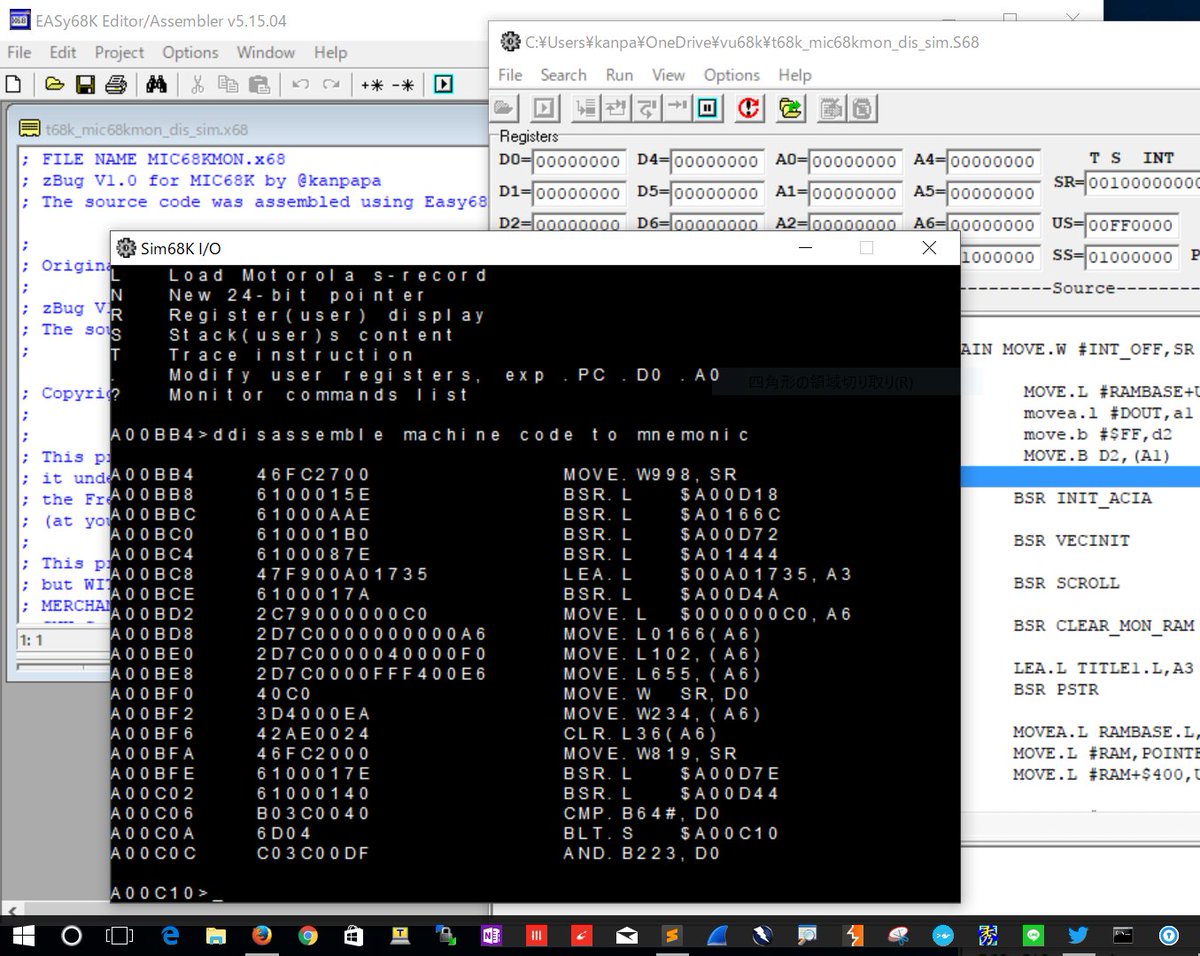
Task: Reload the program with the green-arrow folder icon
Action: (x=791, y=108)
